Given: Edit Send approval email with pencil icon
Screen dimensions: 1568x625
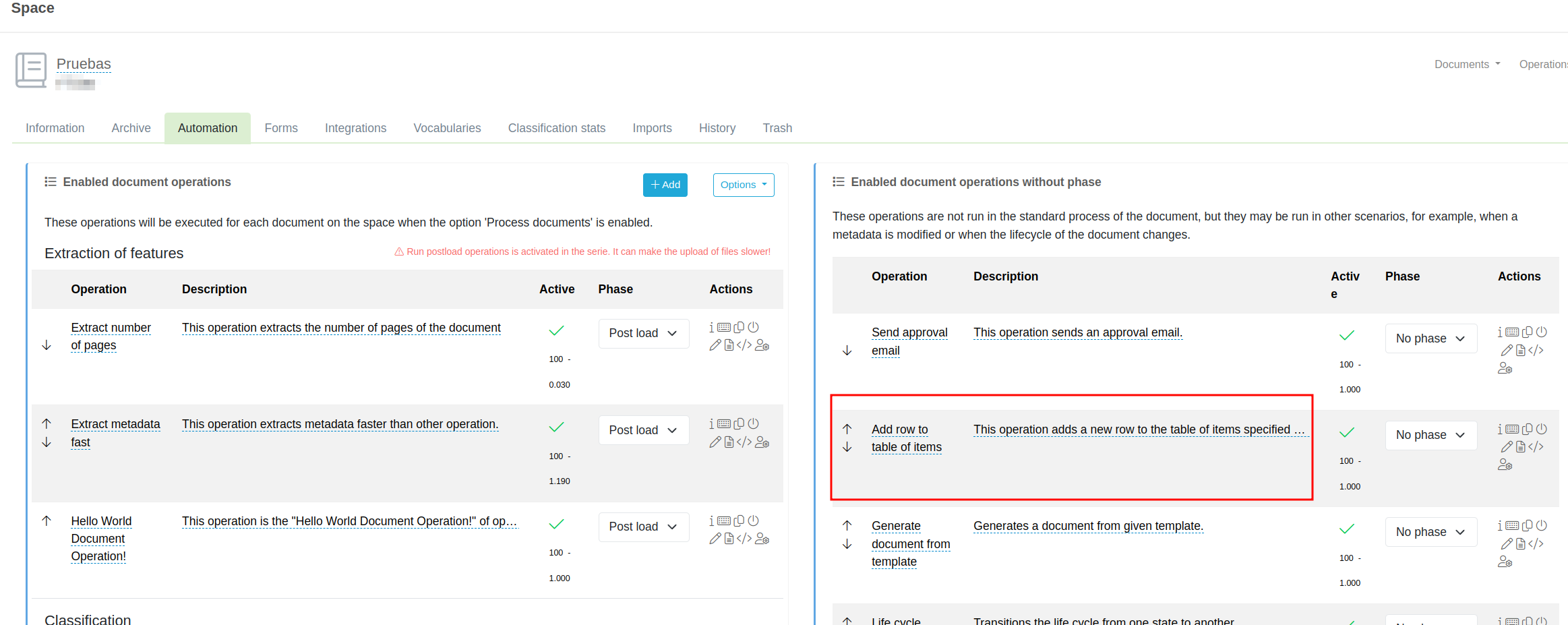Looking at the screenshot, I should pos(1507,351).
